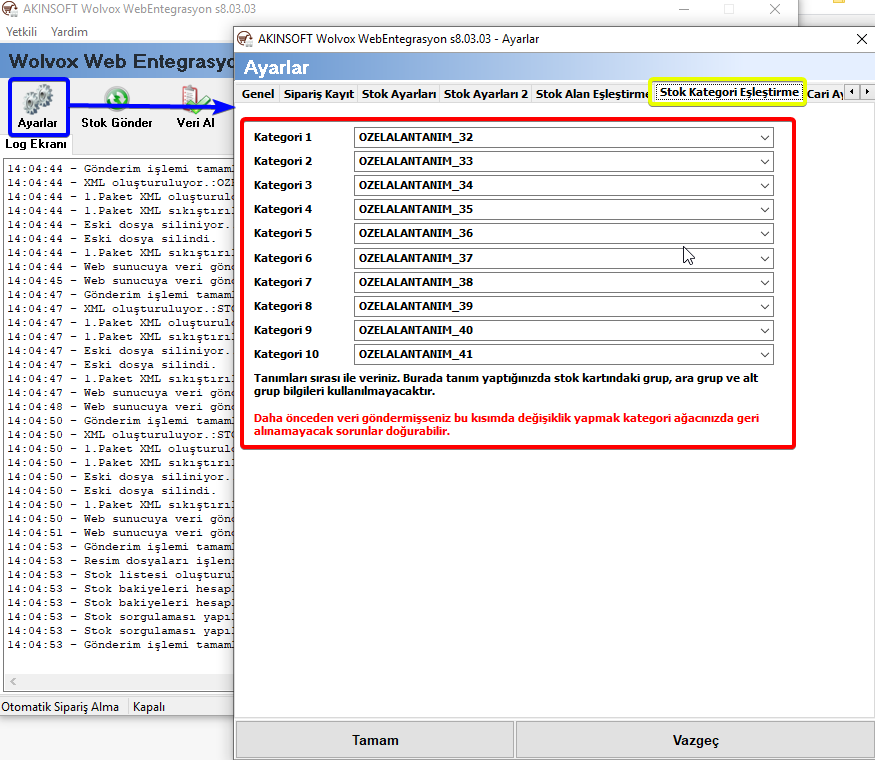Expand the Kategori 7 dropdown arrow
This screenshot has width=875, height=760.
click(765, 283)
